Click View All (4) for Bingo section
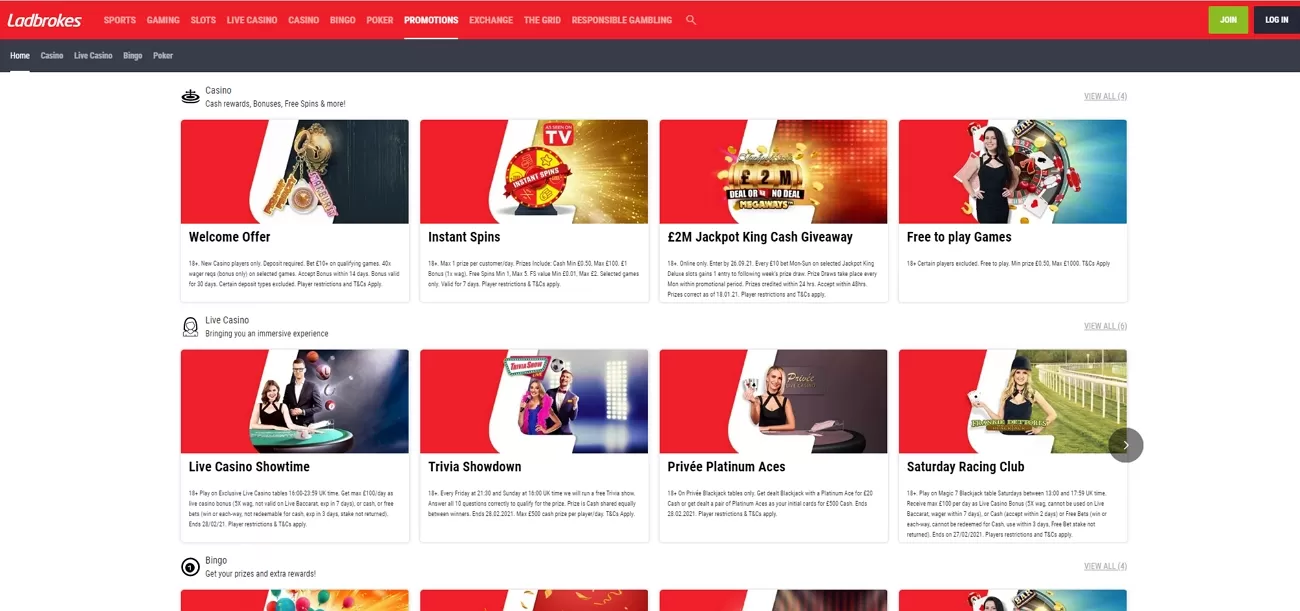Screen dimensions: 1300x611 point(1105,566)
